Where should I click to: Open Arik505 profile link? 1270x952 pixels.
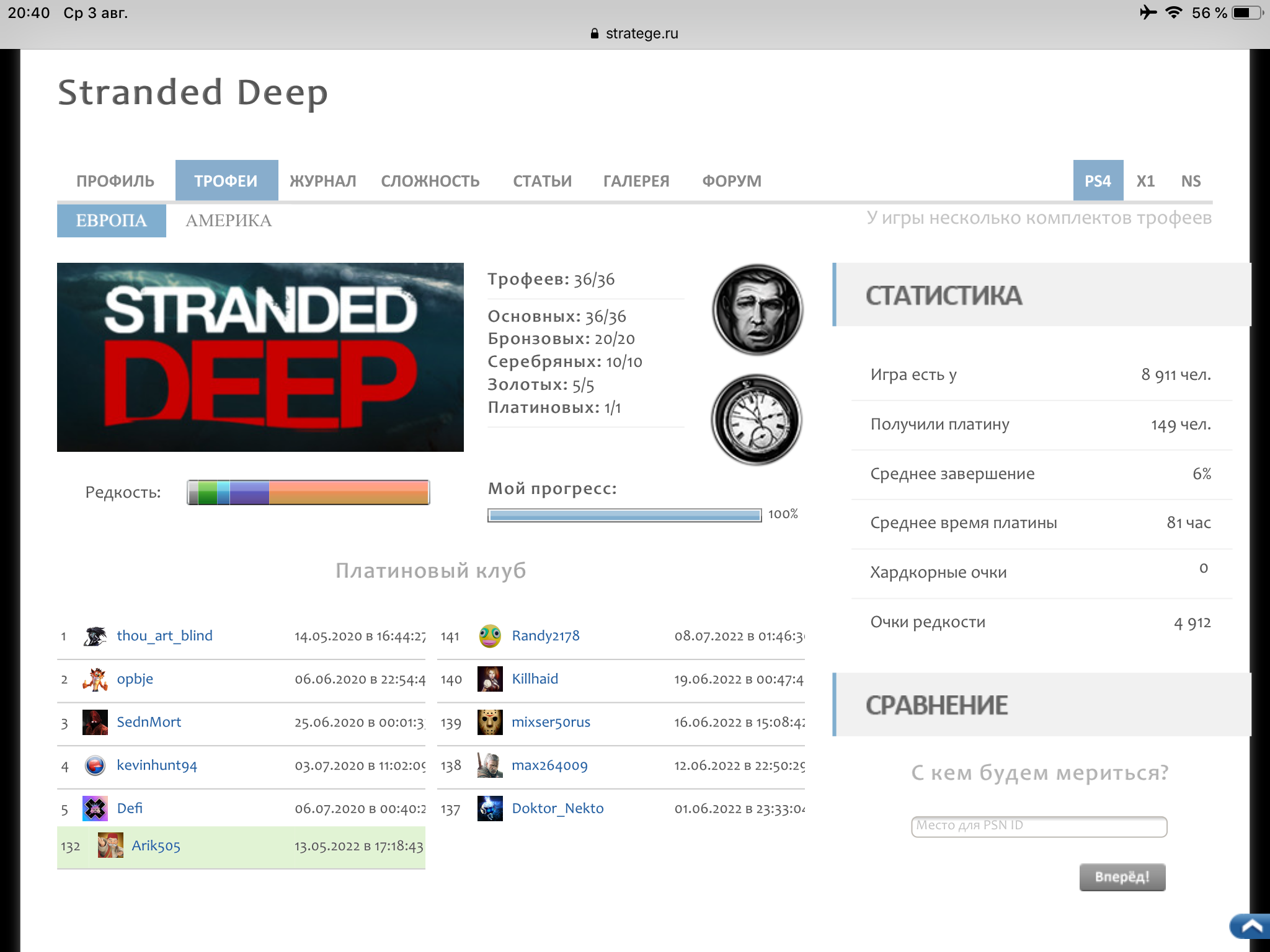[156, 846]
